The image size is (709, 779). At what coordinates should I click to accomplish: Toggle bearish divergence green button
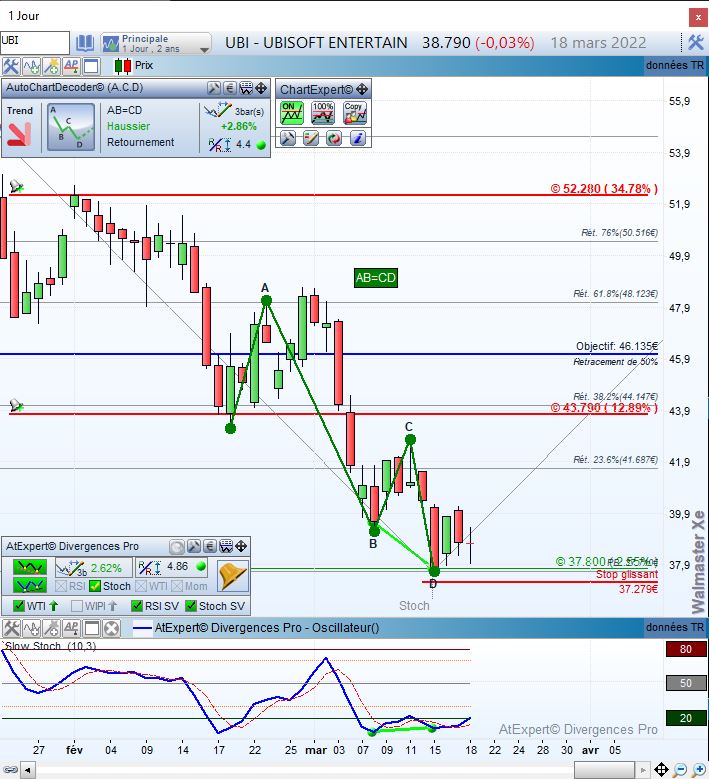(30, 567)
